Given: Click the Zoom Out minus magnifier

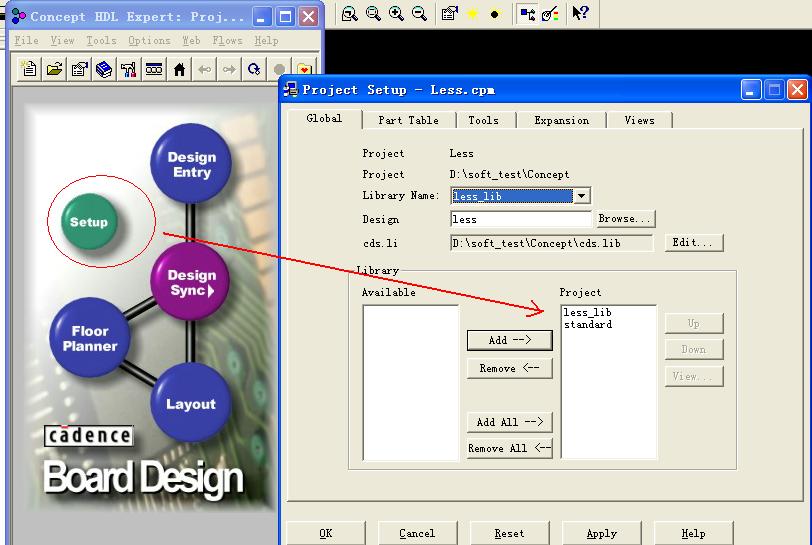Looking at the screenshot, I should point(419,13).
